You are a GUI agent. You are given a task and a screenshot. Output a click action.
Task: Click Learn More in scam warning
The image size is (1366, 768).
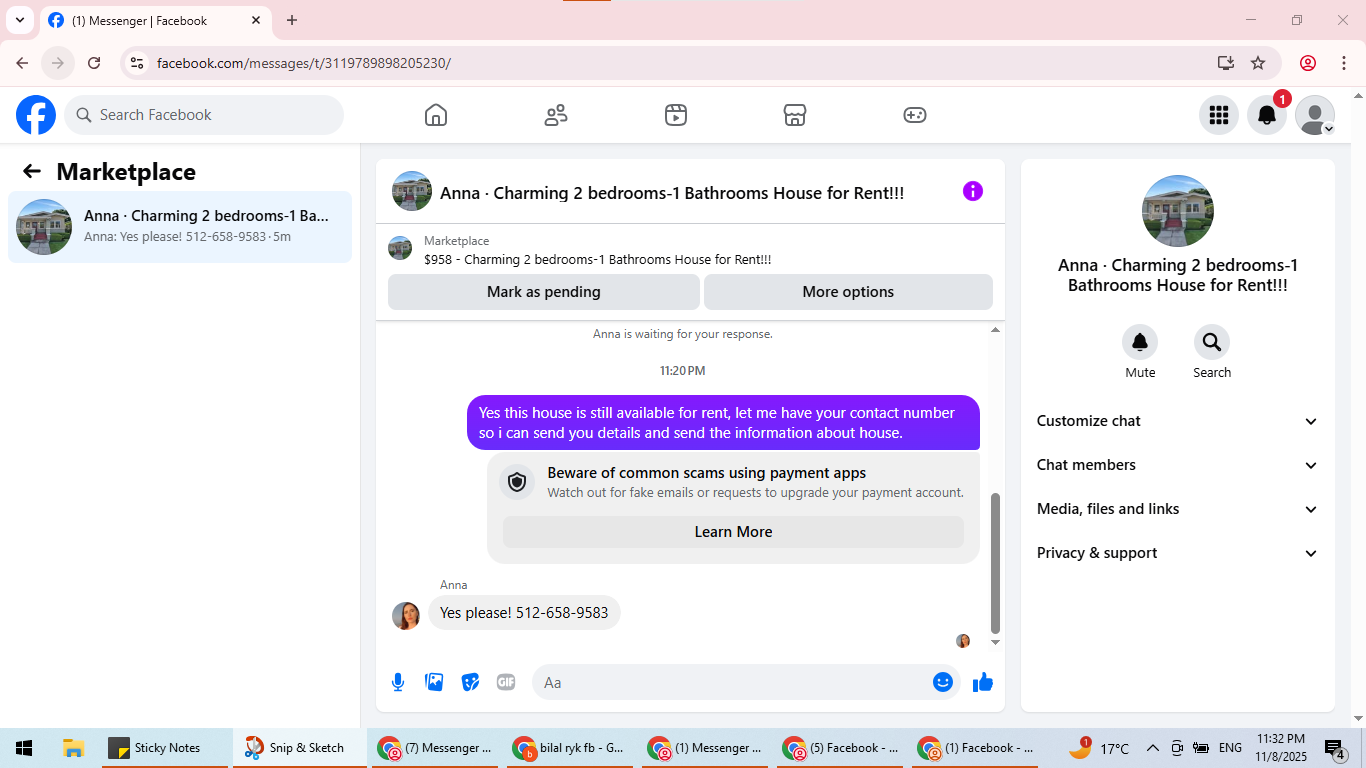[x=733, y=532]
